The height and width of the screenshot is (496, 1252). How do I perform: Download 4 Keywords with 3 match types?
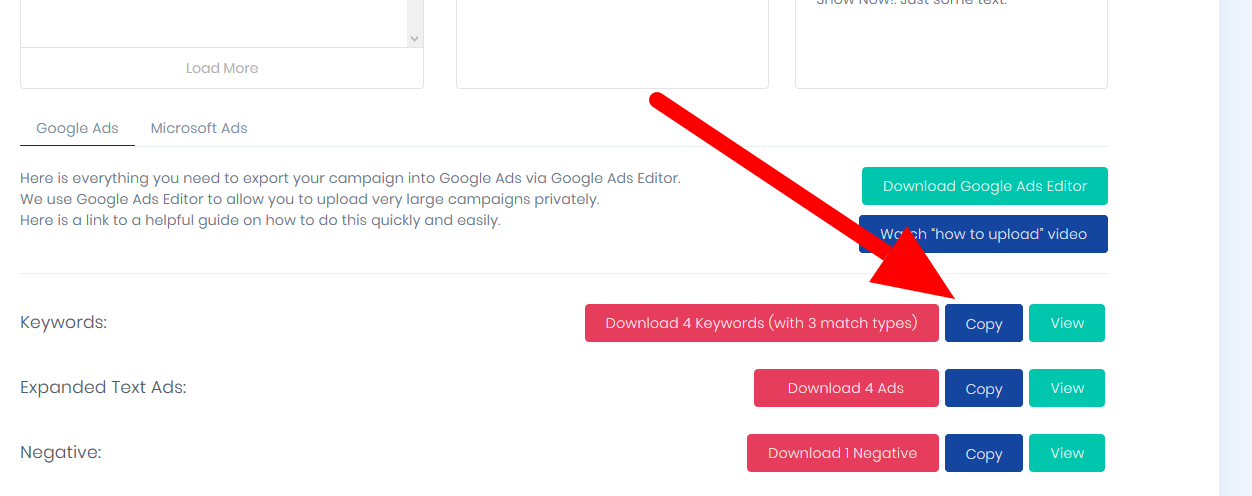[762, 323]
